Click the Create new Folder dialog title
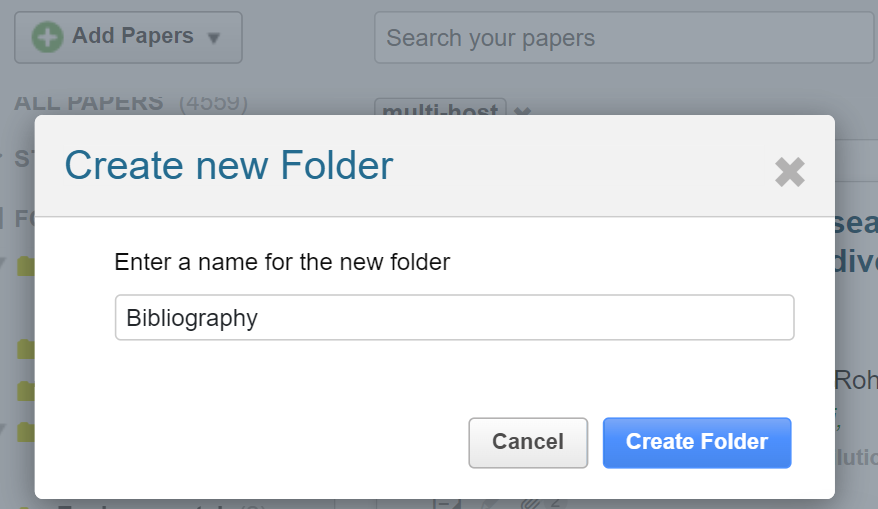The height and width of the screenshot is (509, 878). point(229,165)
